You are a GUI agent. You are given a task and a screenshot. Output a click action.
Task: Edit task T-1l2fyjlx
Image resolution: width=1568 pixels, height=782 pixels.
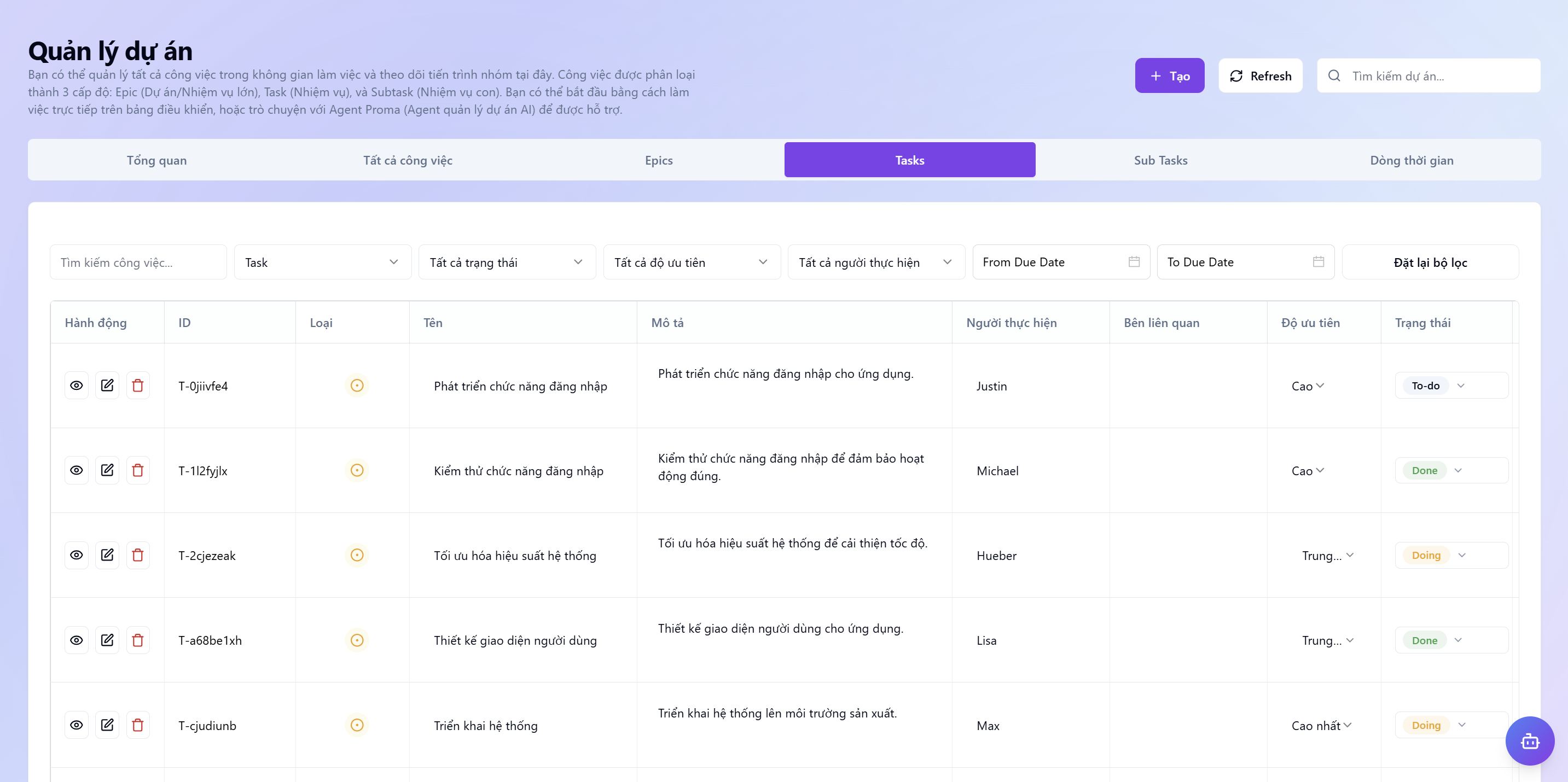tap(107, 470)
